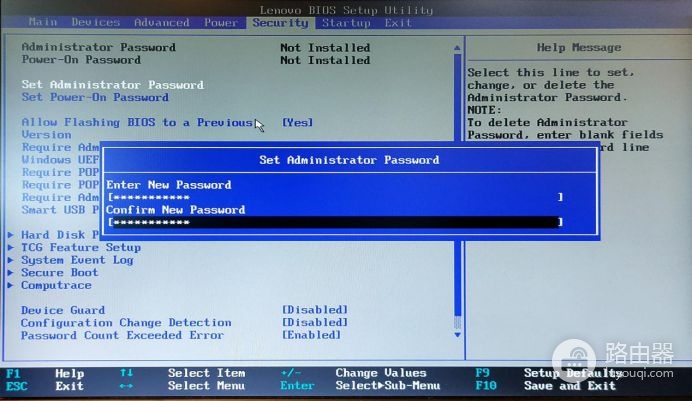Click the Enter New Password field
Viewport: 692px width, 401px height.
[x=335, y=197]
